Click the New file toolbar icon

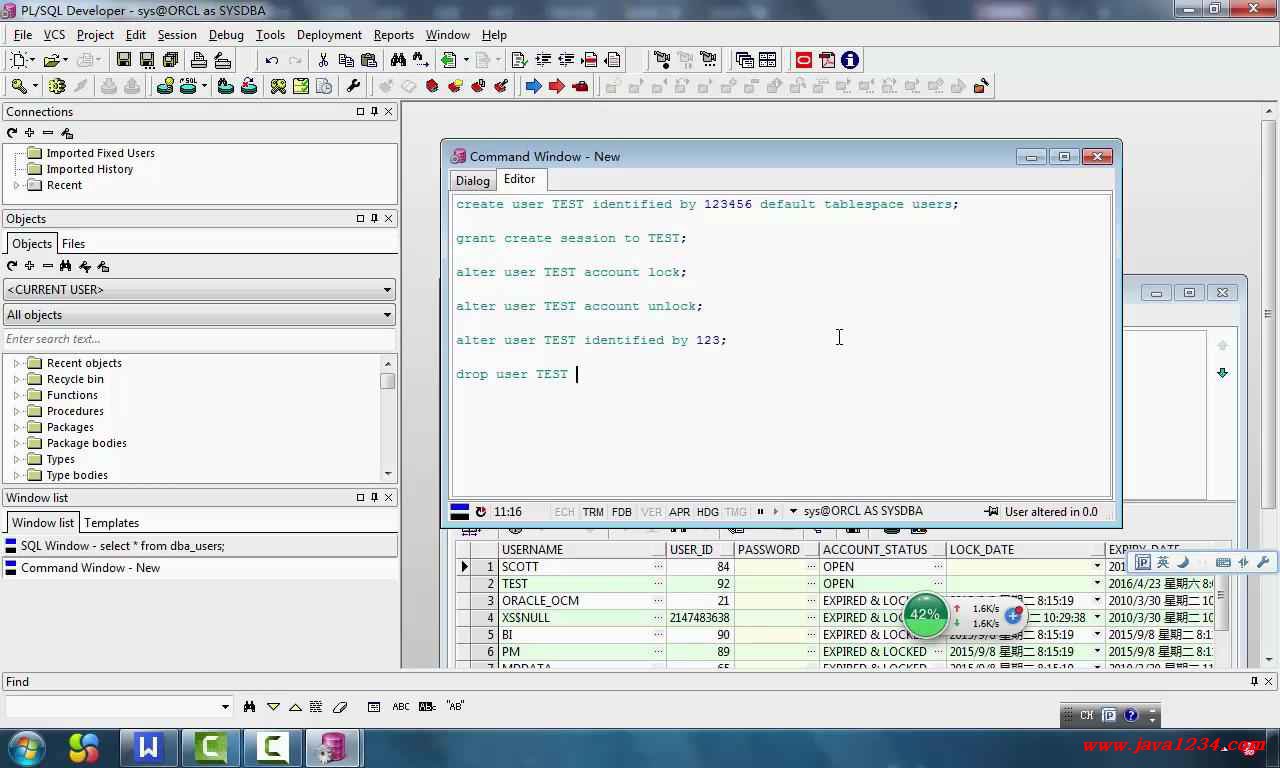click(18, 60)
